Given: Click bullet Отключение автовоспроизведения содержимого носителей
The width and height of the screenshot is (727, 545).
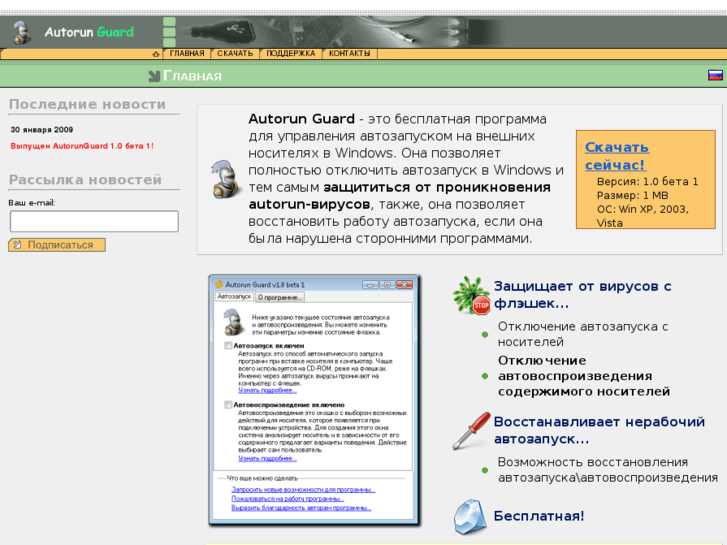Looking at the screenshot, I should click(584, 376).
